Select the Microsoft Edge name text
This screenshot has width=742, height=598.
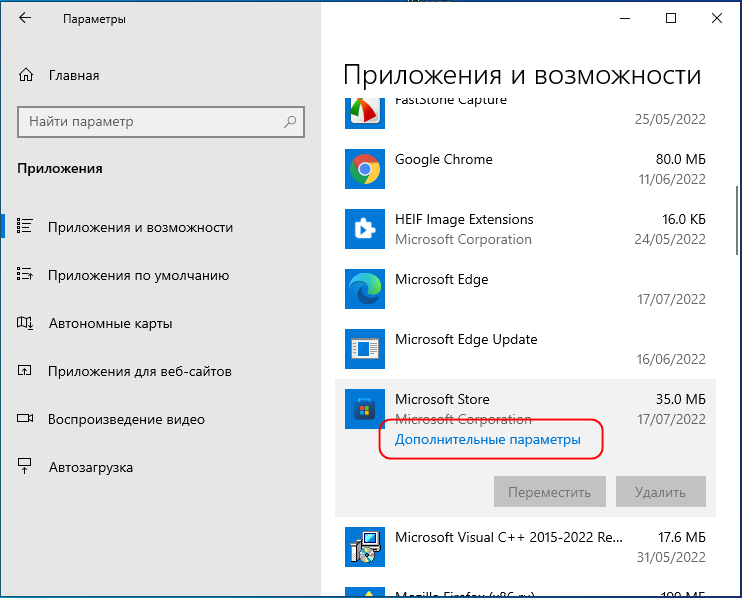(x=442, y=280)
